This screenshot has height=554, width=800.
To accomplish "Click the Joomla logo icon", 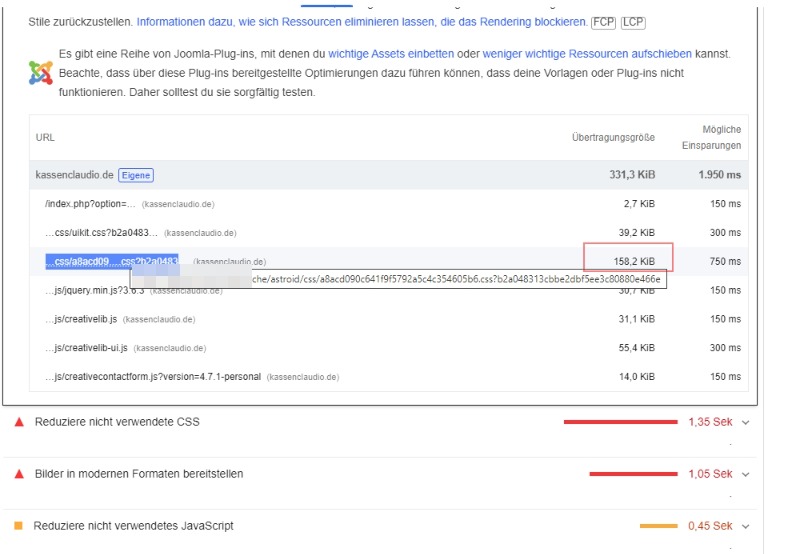I will click(41, 73).
